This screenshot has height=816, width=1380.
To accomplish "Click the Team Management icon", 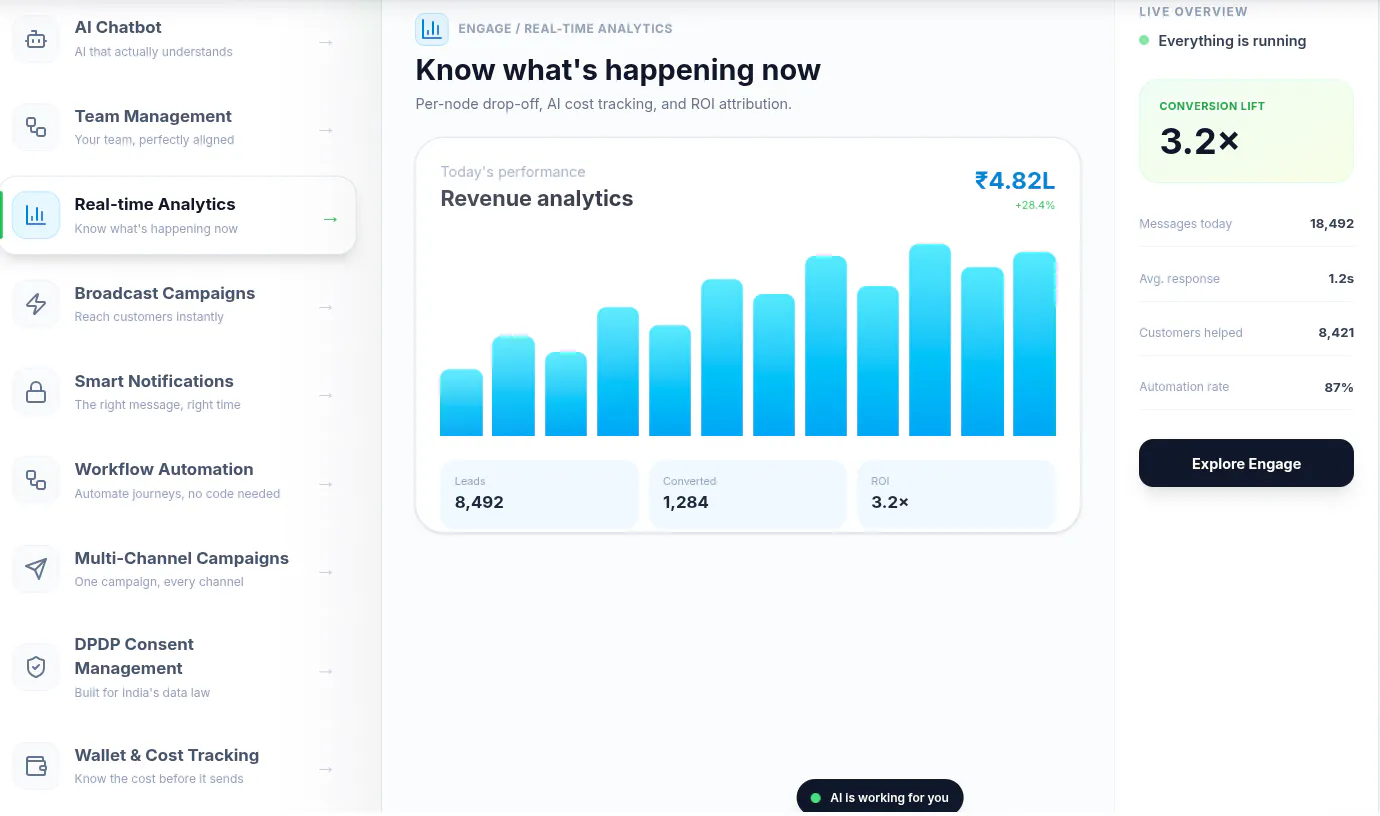I will coord(36,127).
